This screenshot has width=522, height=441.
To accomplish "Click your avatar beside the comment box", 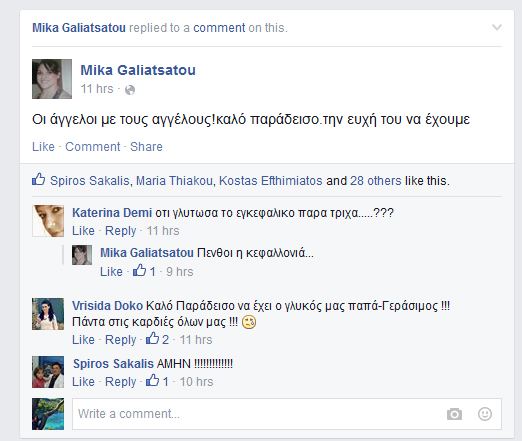I will (48, 414).
